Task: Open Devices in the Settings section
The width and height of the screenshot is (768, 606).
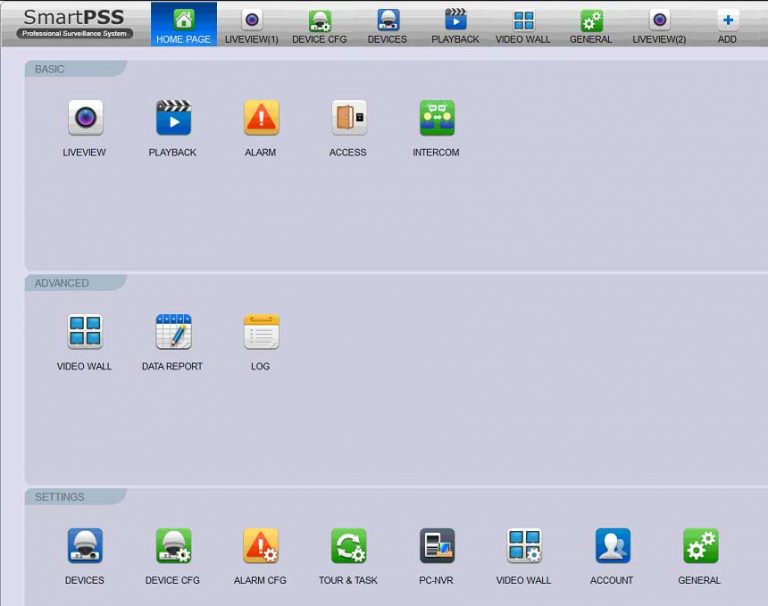Action: click(85, 547)
